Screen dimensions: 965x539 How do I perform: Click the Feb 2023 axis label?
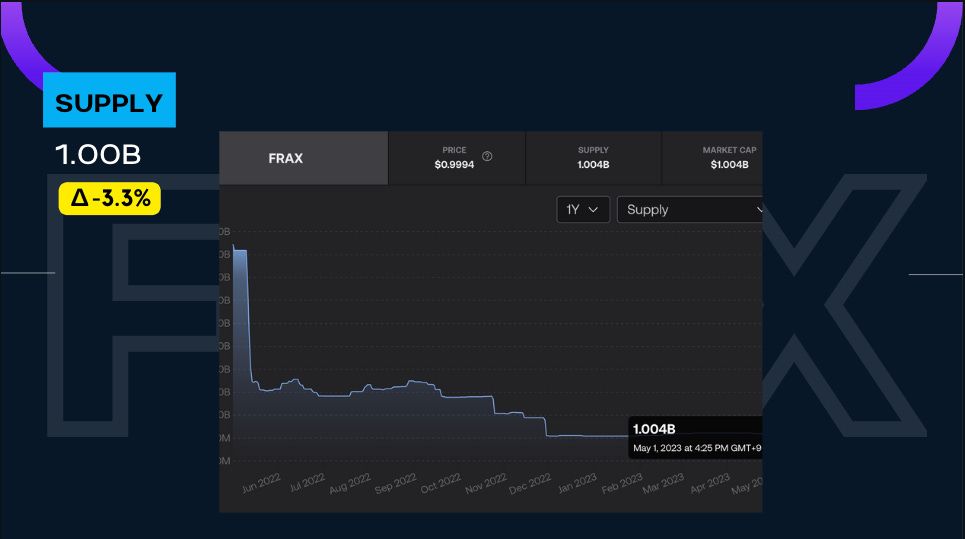tap(623, 485)
